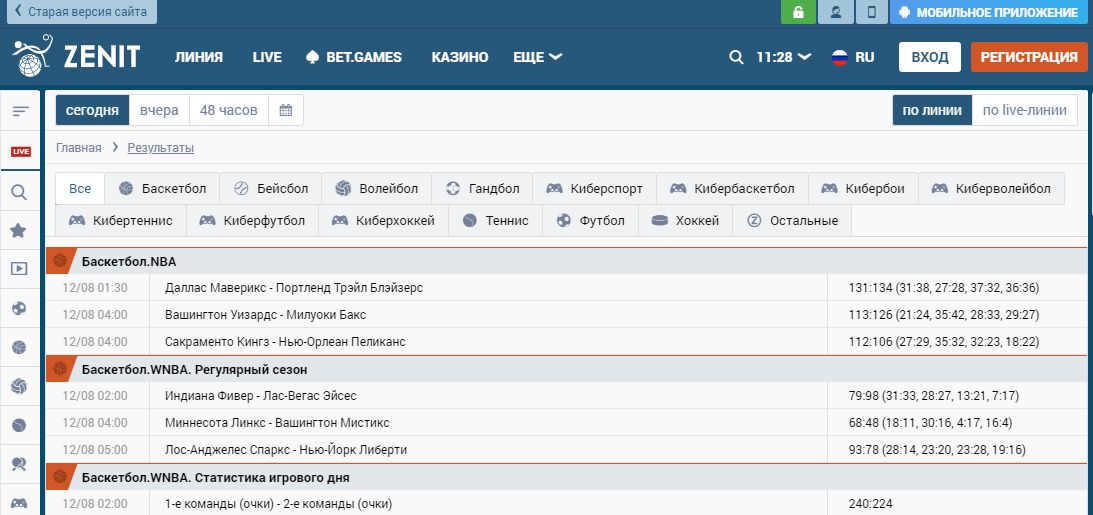The height and width of the screenshot is (515, 1093).
Task: Expand the ЕЩЕ dropdown menu
Action: [537, 57]
